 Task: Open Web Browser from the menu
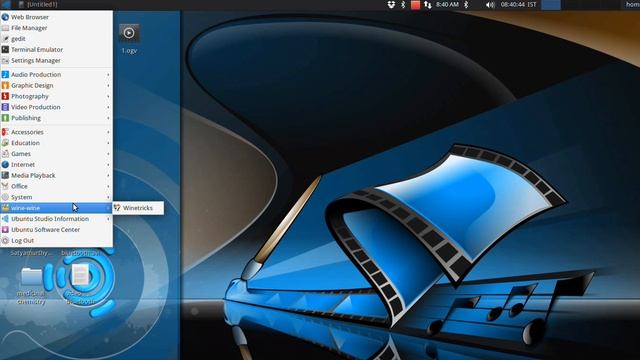56,17
